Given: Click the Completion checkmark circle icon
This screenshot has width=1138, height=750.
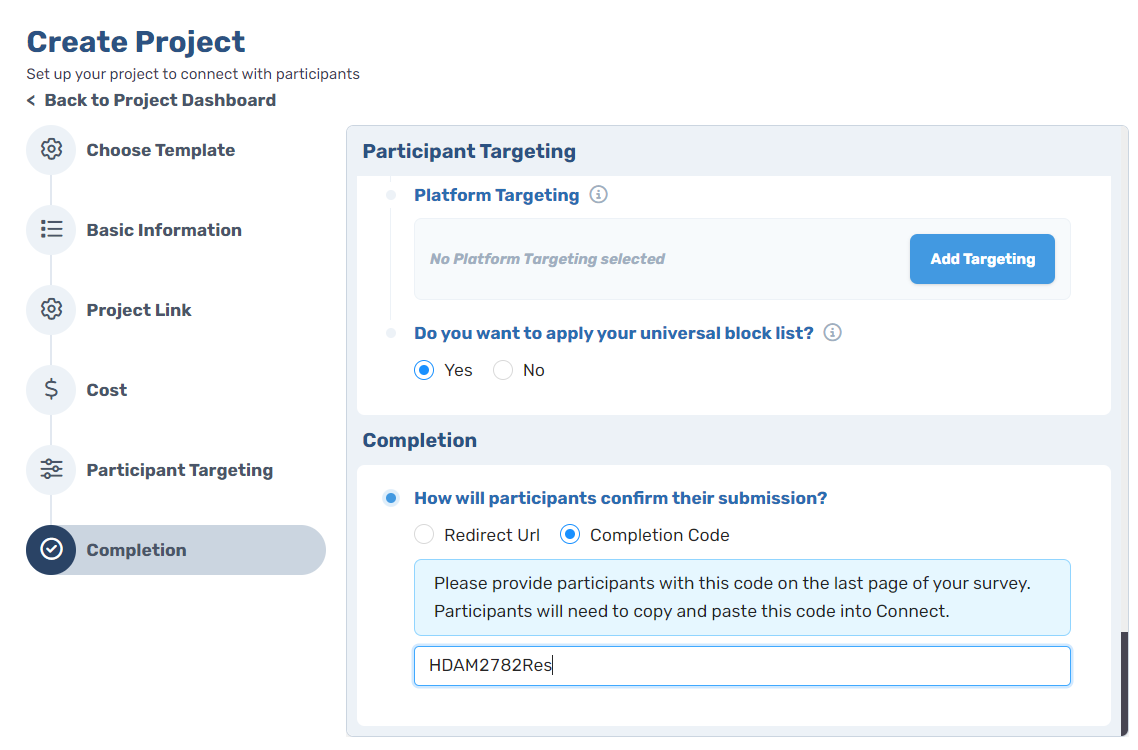Looking at the screenshot, I should click(50, 549).
